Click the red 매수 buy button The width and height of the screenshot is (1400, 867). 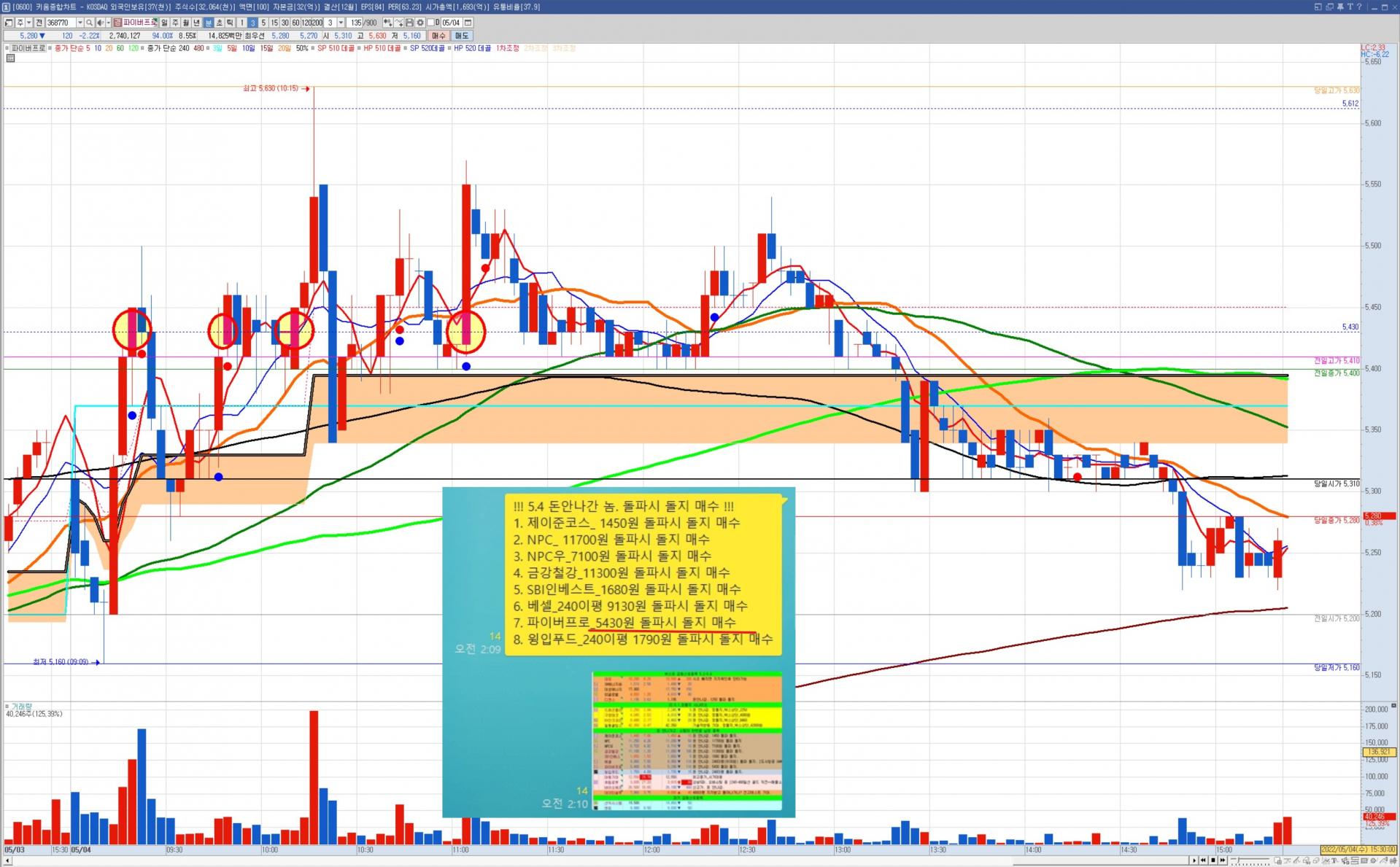coord(438,36)
